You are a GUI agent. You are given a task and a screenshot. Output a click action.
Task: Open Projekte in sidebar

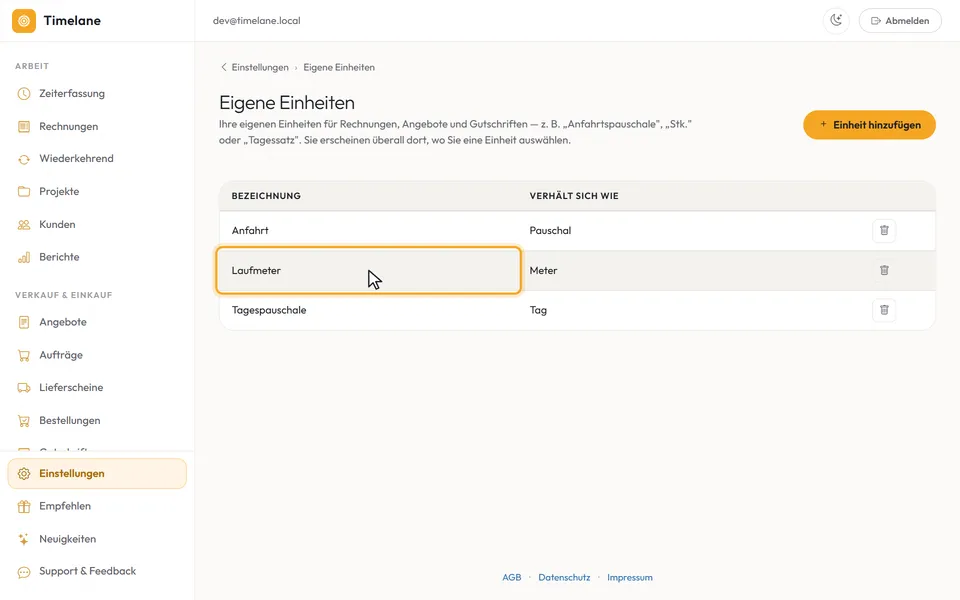click(x=97, y=192)
